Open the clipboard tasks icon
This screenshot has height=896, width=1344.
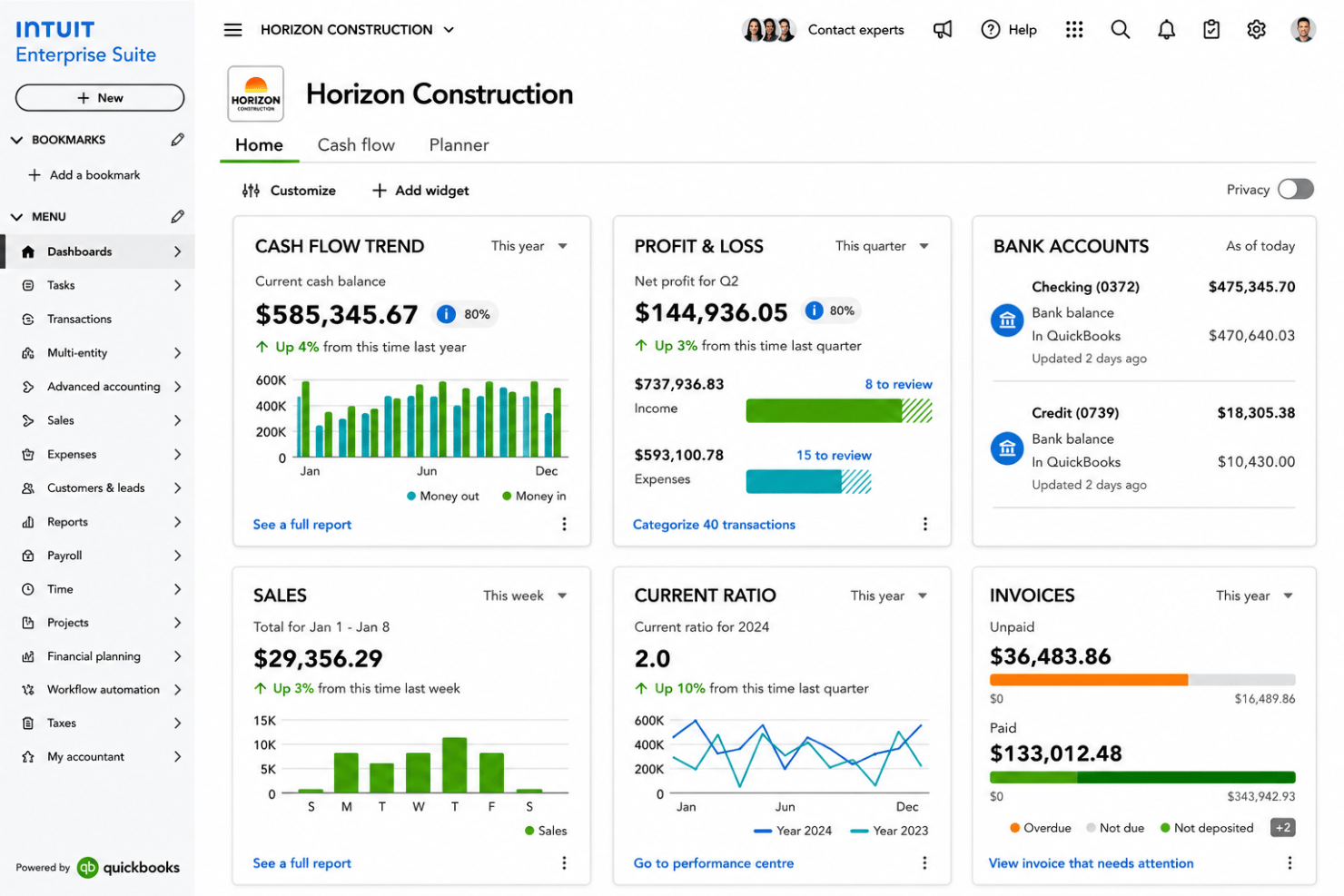click(x=1211, y=30)
